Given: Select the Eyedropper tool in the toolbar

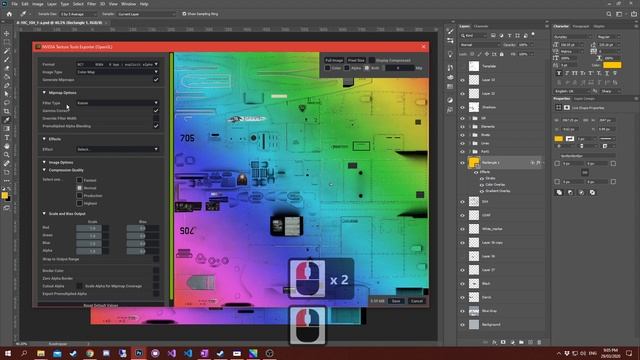Looking at the screenshot, I should click(7, 120).
